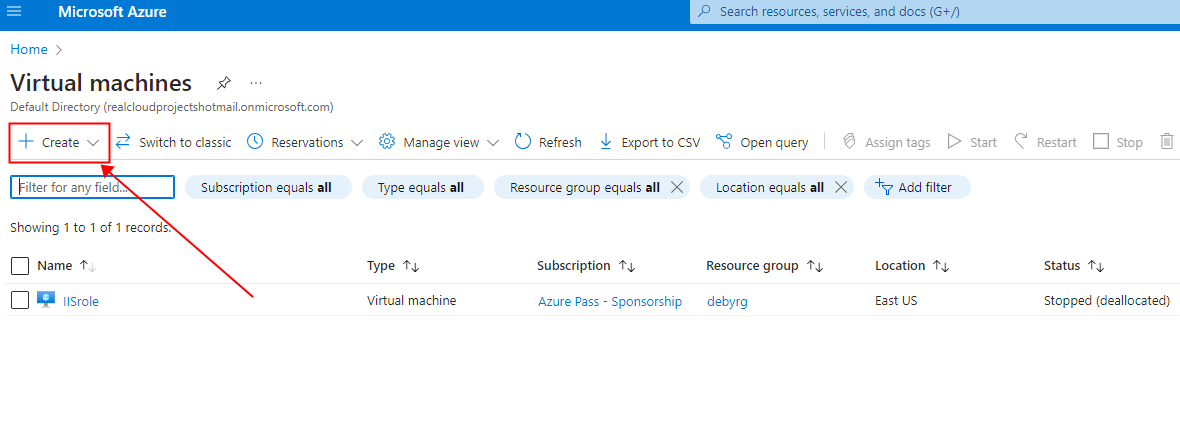Pin the Virtual machines page
The width and height of the screenshot is (1180, 425).
(224, 83)
